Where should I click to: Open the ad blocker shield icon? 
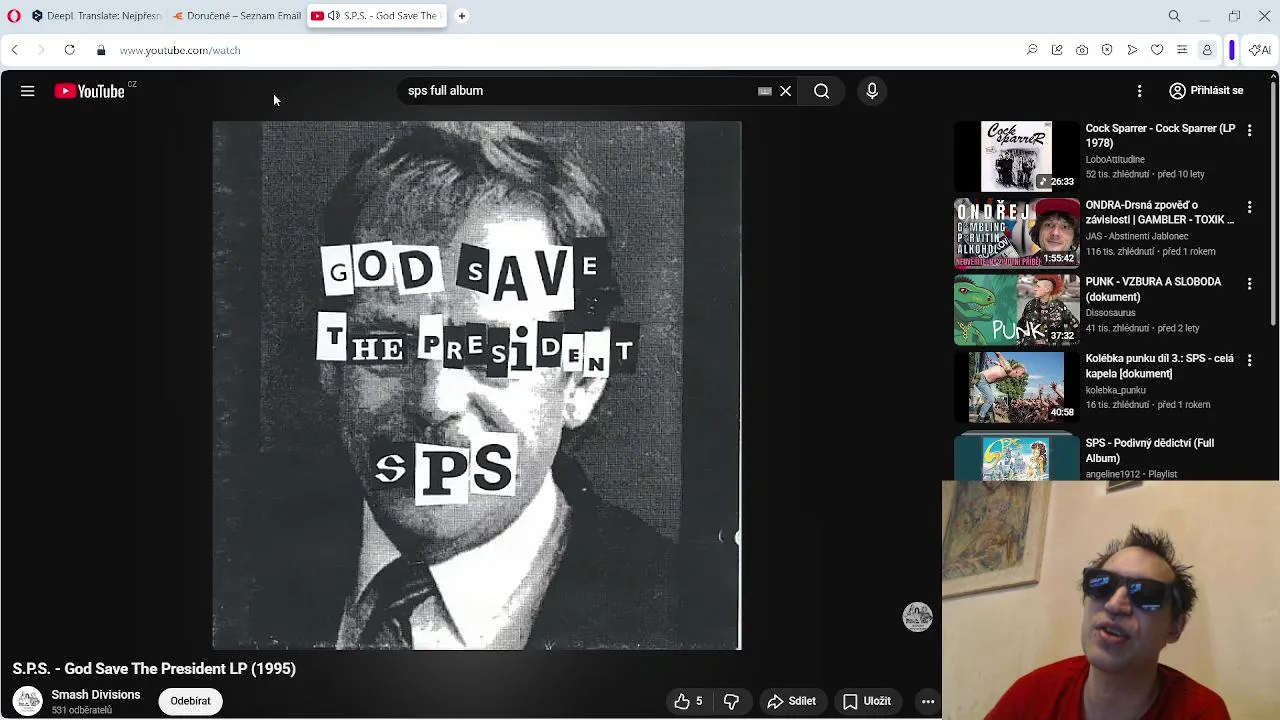coord(1107,50)
